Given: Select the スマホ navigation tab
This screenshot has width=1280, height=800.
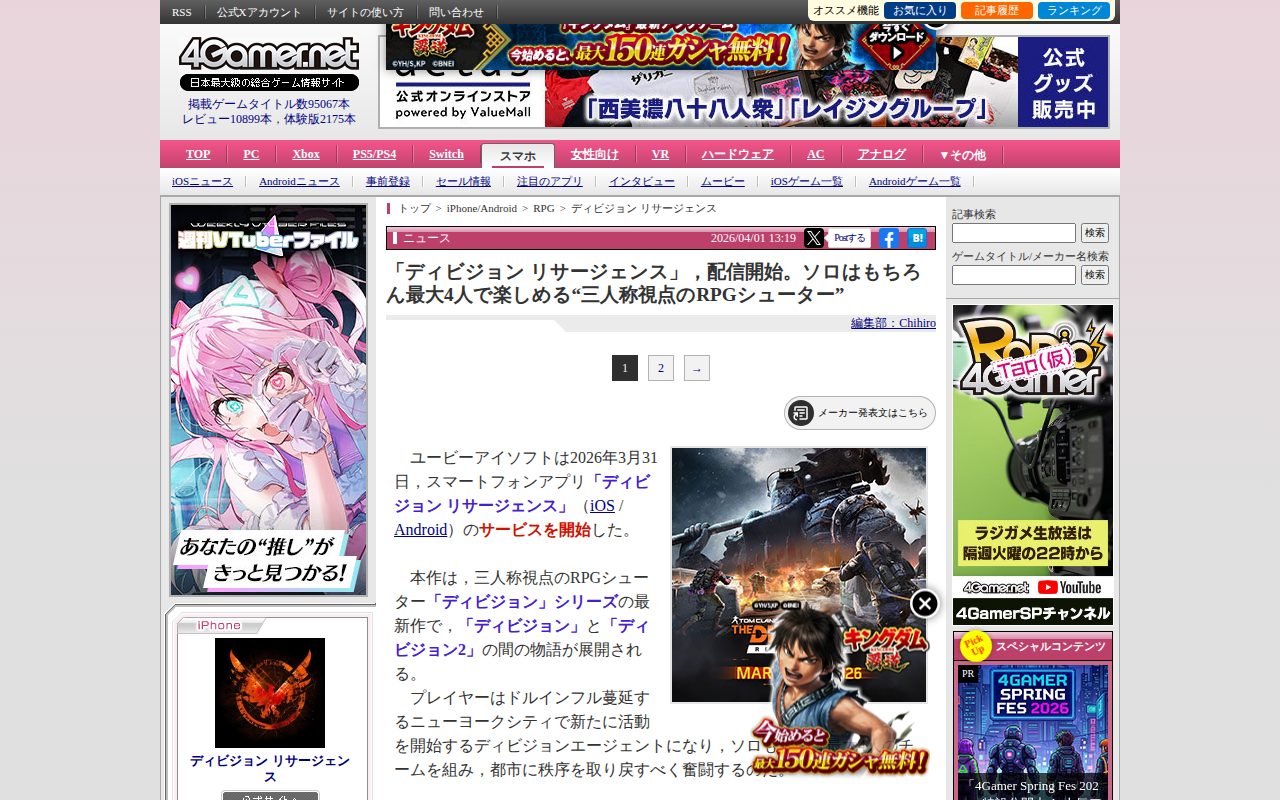Looking at the screenshot, I should point(518,156).
